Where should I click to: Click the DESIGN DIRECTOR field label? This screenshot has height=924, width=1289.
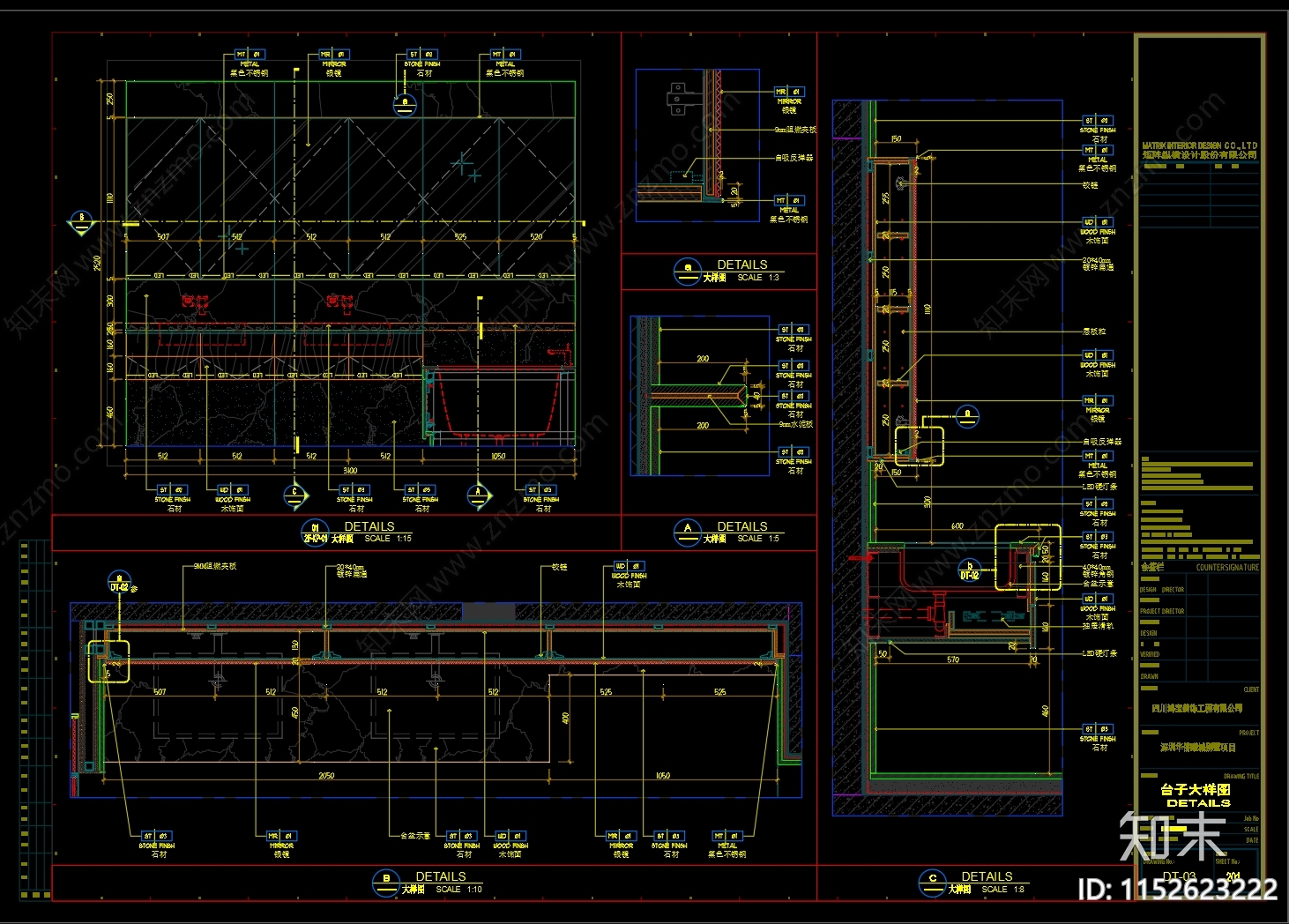[x=1161, y=589]
